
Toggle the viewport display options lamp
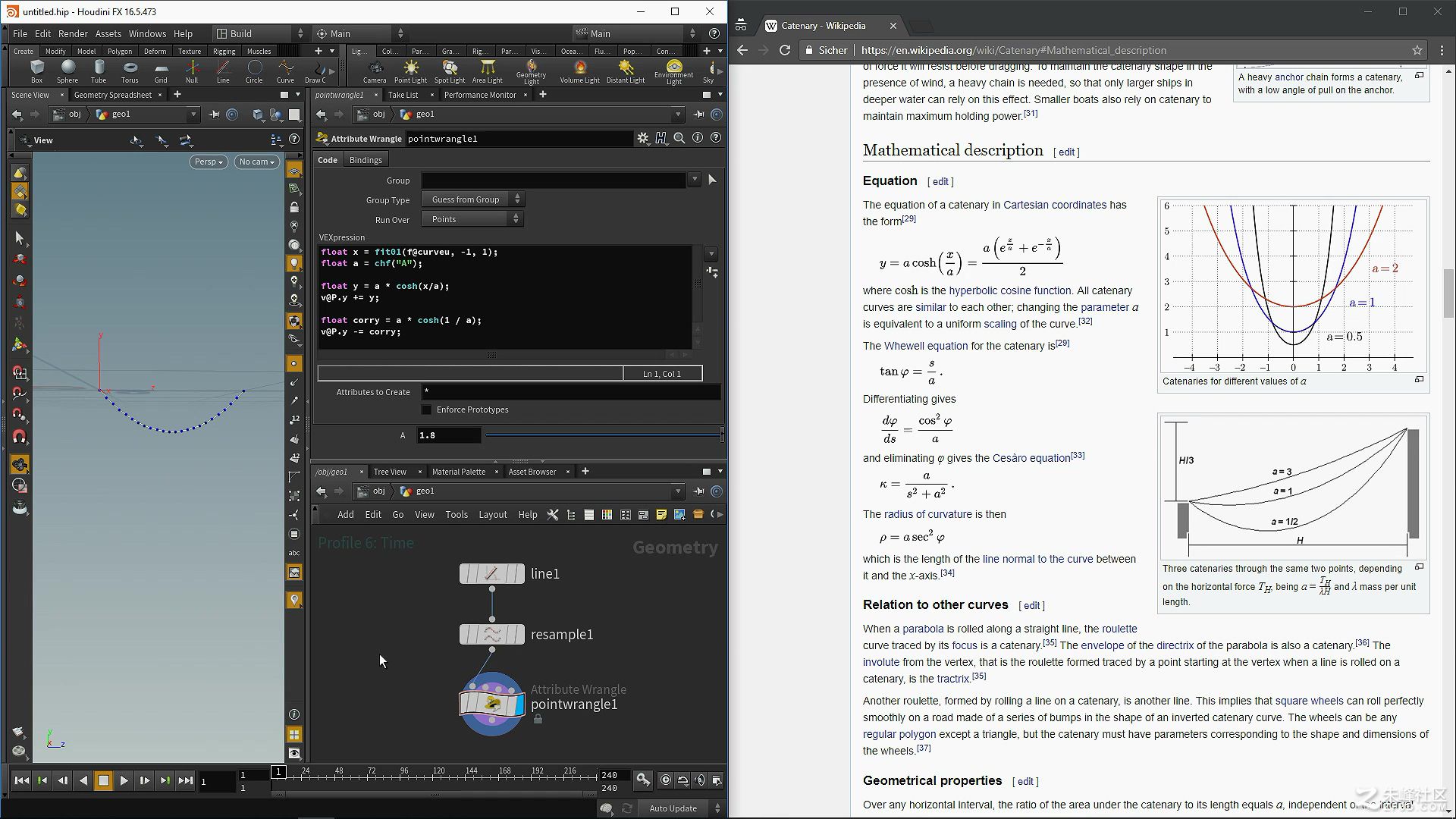click(294, 262)
